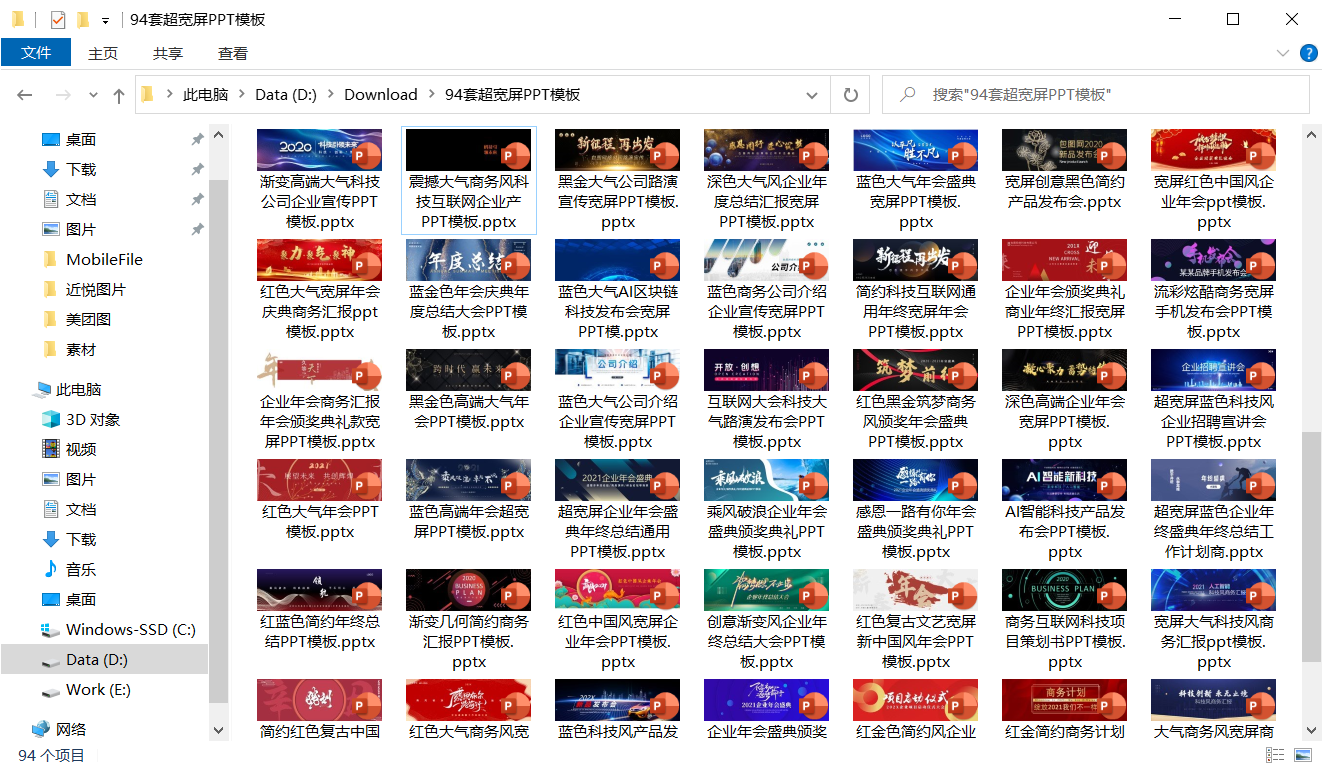The image size is (1323, 771).
Task: Switch to the 主页 ribbon tab
Action: click(103, 53)
